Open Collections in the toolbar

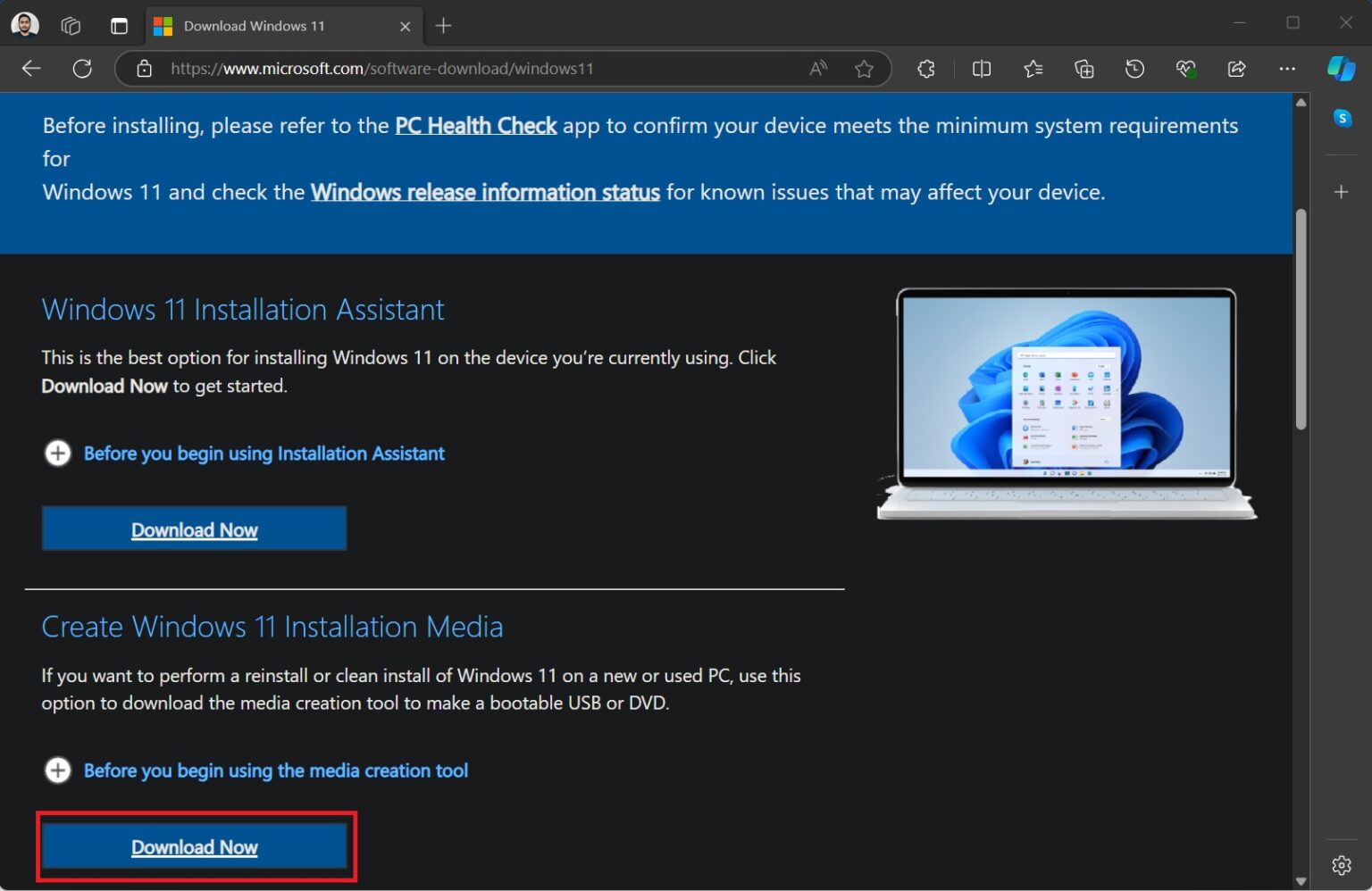[1083, 68]
